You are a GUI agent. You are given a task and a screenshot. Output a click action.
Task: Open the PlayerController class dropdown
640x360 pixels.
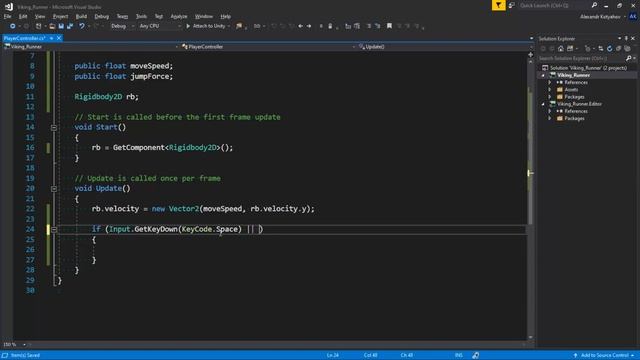click(268, 47)
